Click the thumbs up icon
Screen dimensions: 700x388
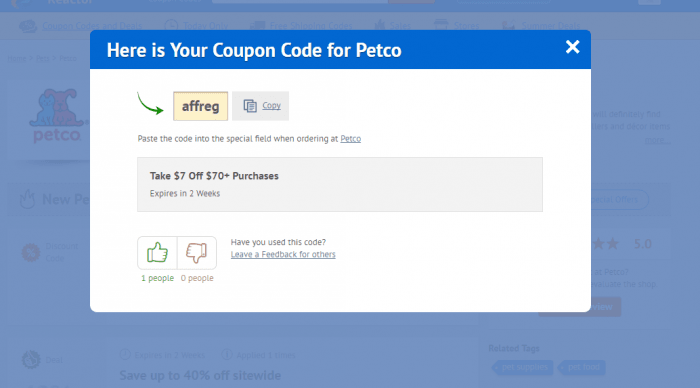point(157,253)
